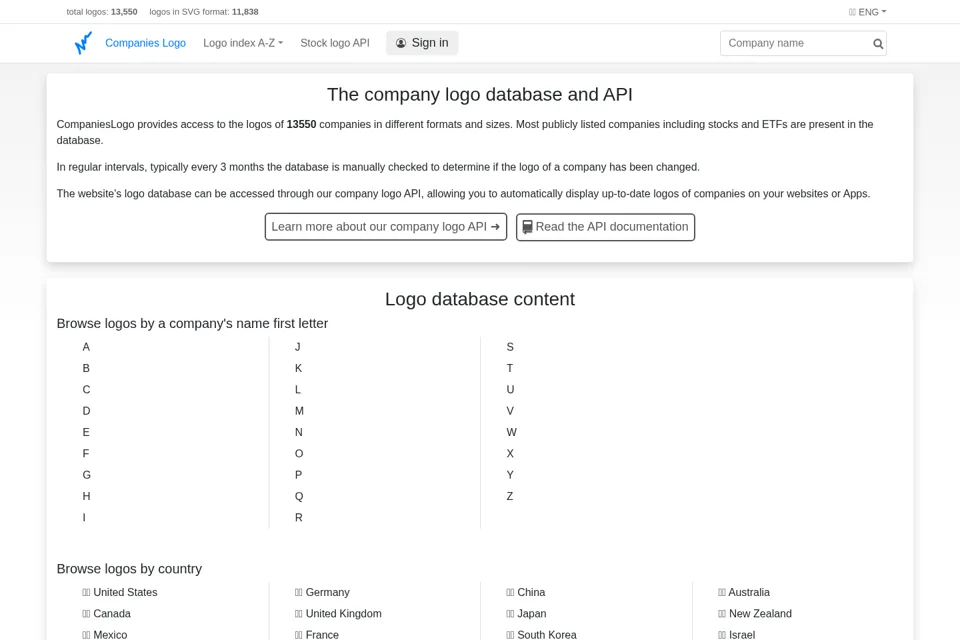This screenshot has width=960, height=640.
Task: Open South Korea country logos
Action: [x=541, y=634]
